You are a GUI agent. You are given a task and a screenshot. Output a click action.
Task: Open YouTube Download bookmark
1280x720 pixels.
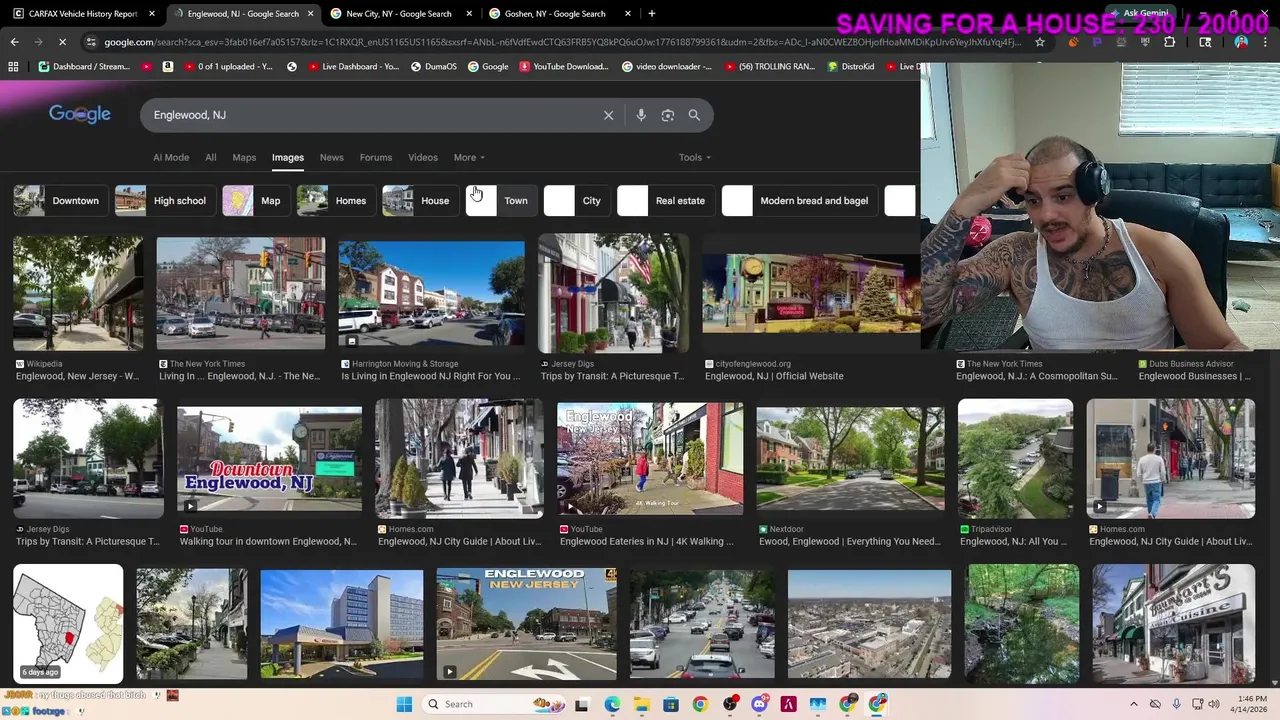563,67
